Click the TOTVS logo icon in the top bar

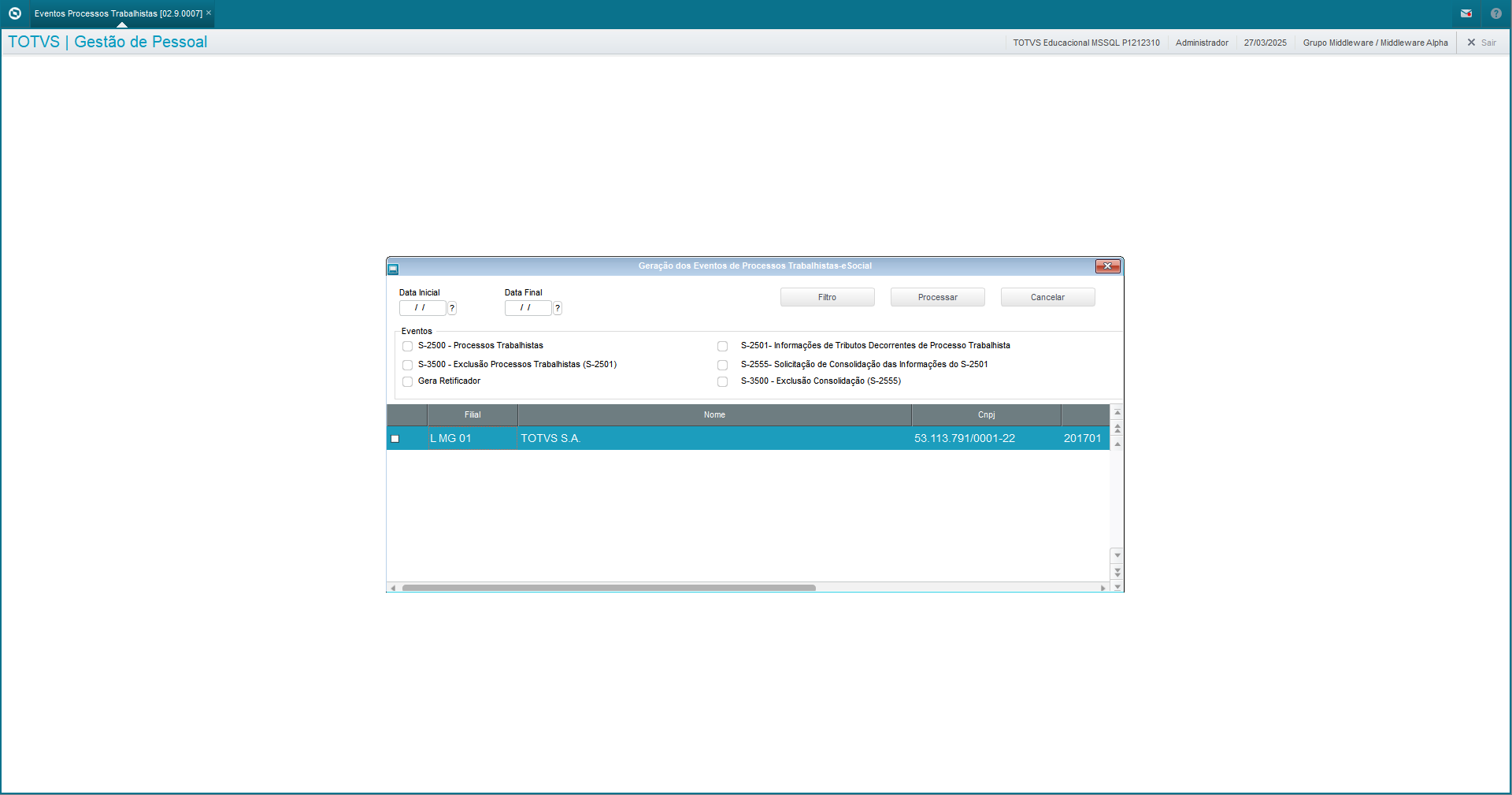point(14,13)
